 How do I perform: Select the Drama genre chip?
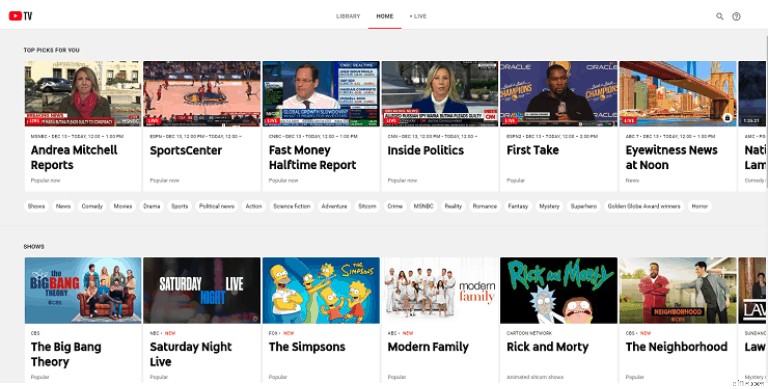[x=151, y=206]
